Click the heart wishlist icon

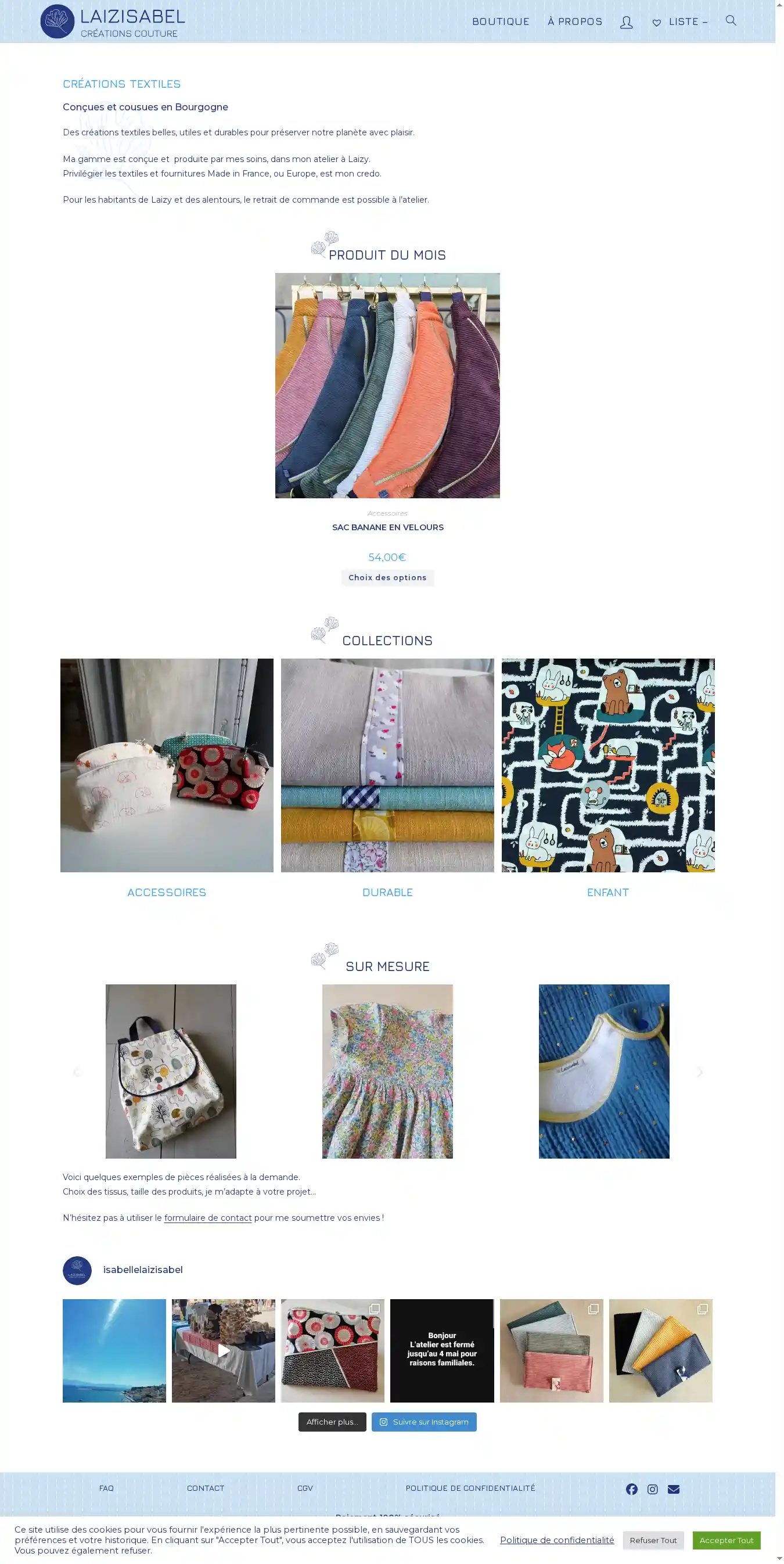tap(656, 23)
